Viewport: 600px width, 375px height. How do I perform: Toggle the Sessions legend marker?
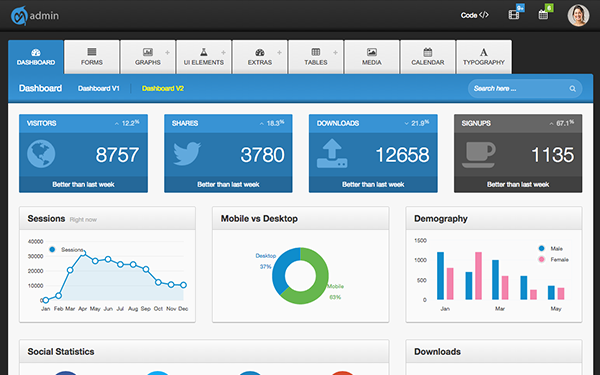click(x=52, y=249)
